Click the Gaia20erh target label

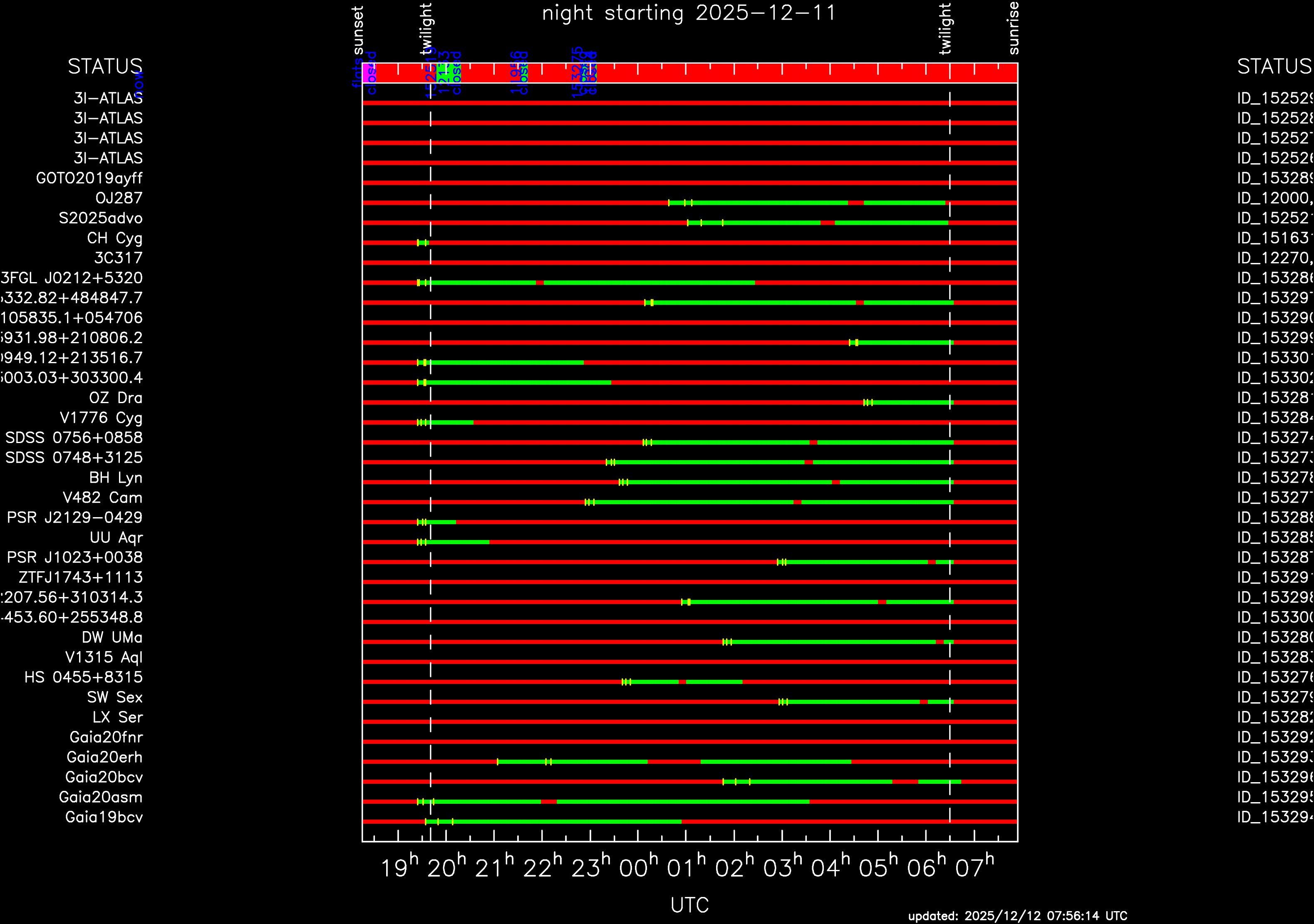click(105, 757)
